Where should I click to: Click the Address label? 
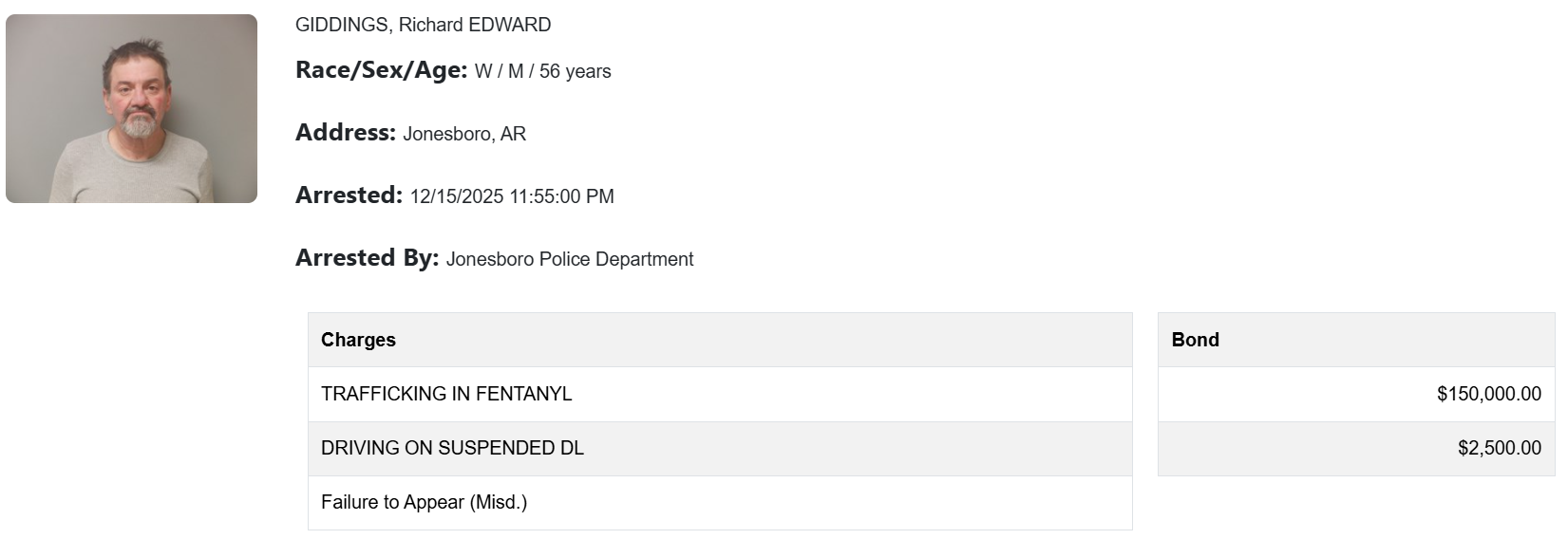pos(345,133)
